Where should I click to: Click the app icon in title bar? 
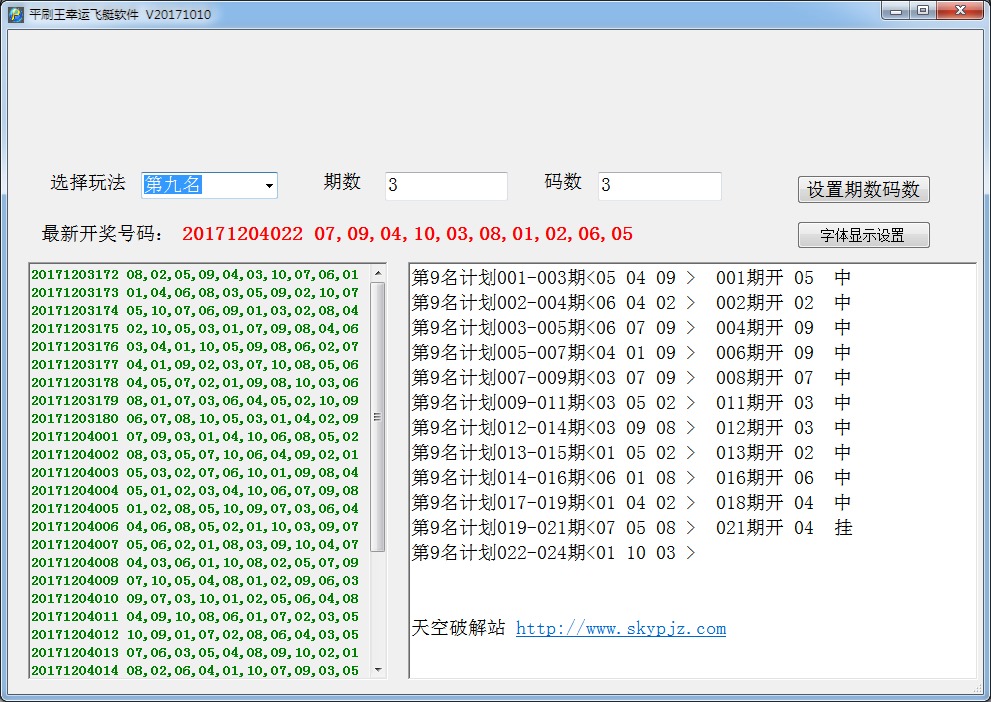pyautogui.click(x=16, y=15)
